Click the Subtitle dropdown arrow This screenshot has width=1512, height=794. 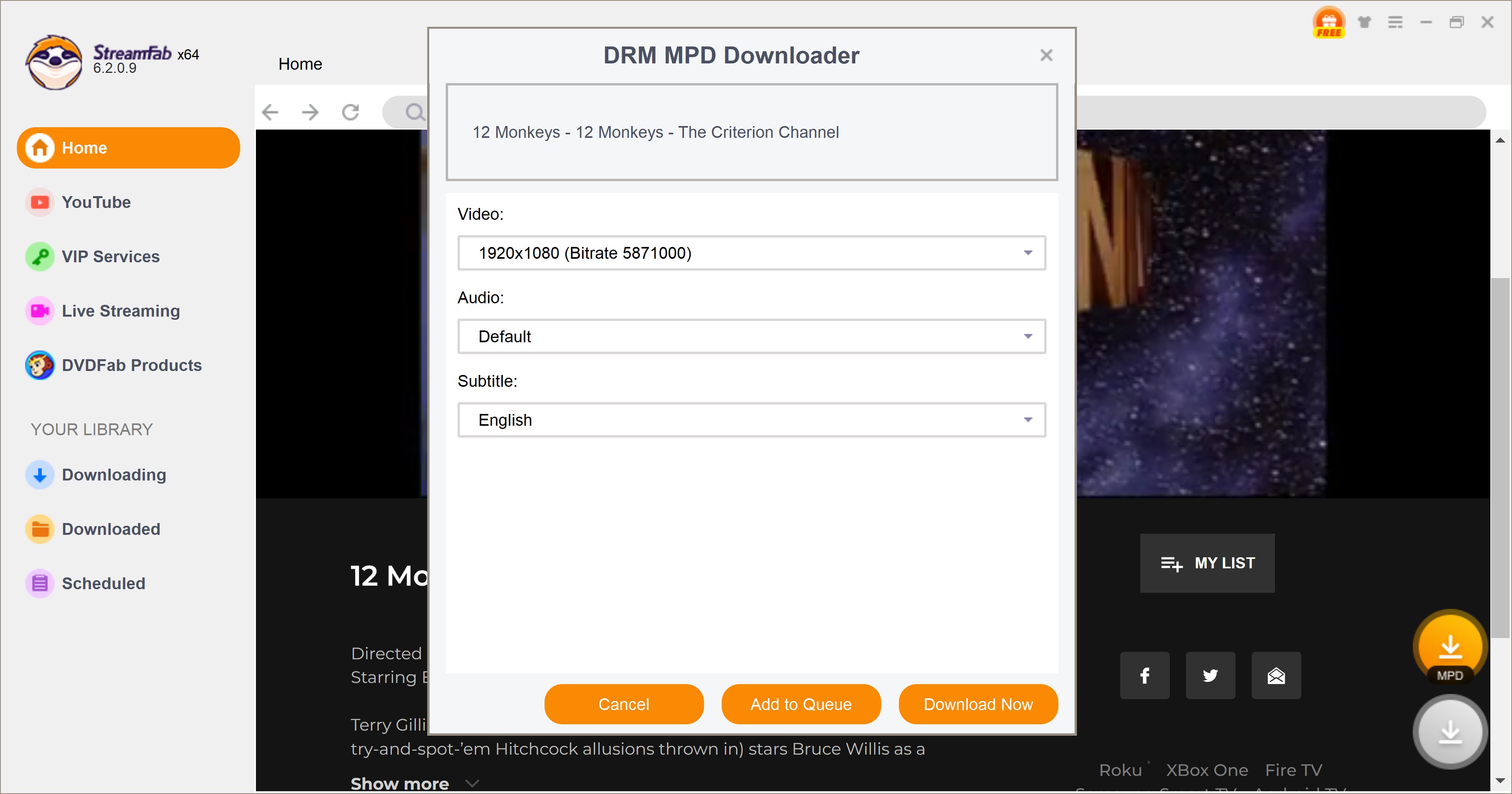(1028, 420)
